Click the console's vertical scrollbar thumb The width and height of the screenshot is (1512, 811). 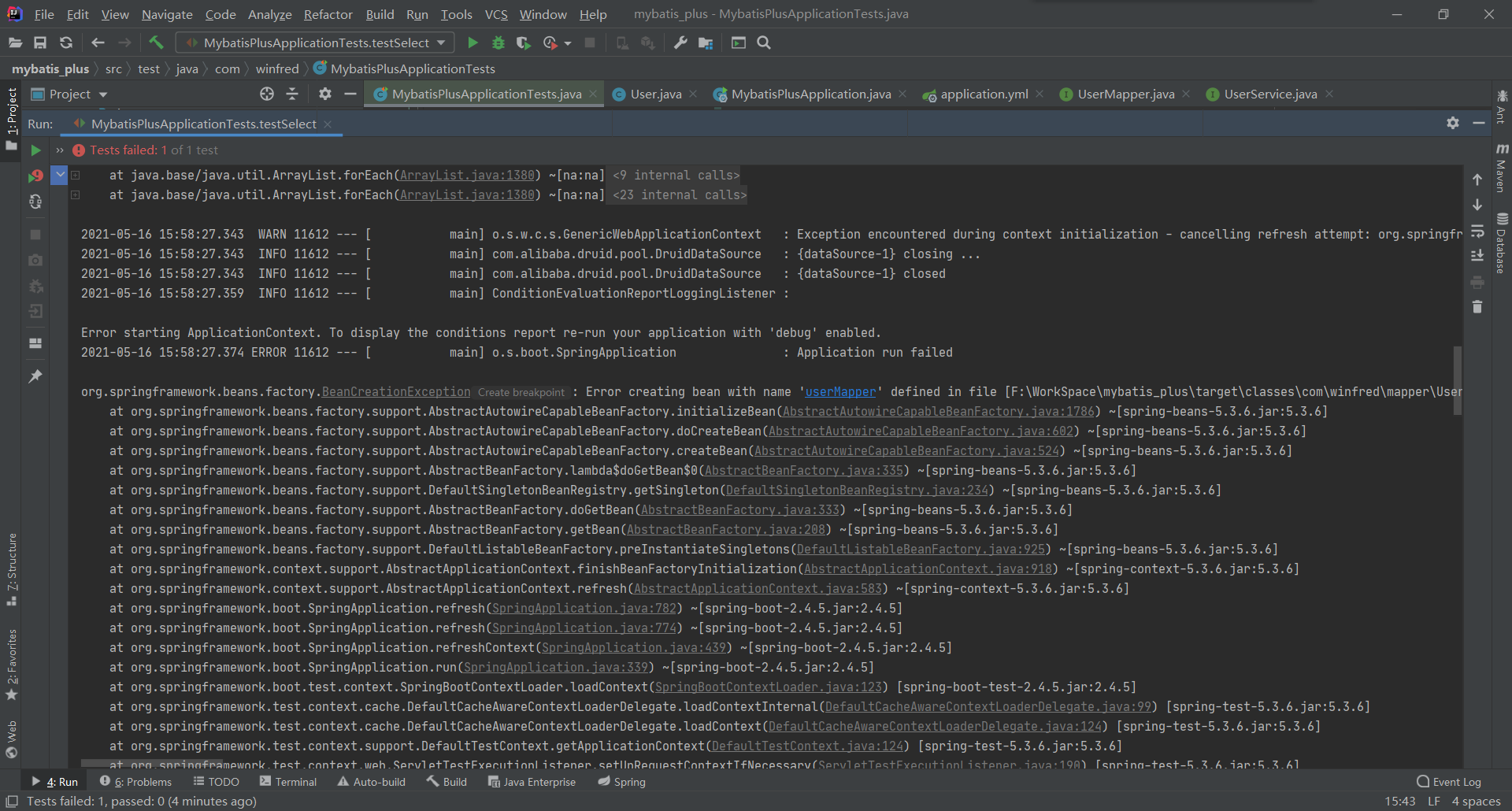point(1458,380)
